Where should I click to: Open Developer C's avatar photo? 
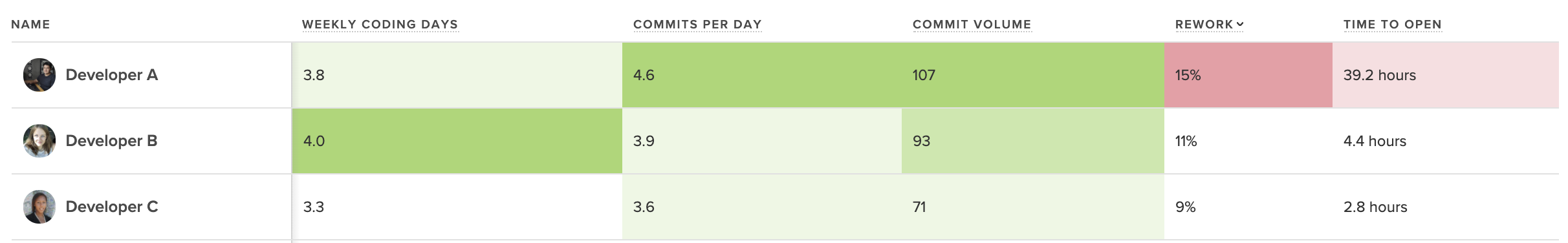tap(39, 207)
